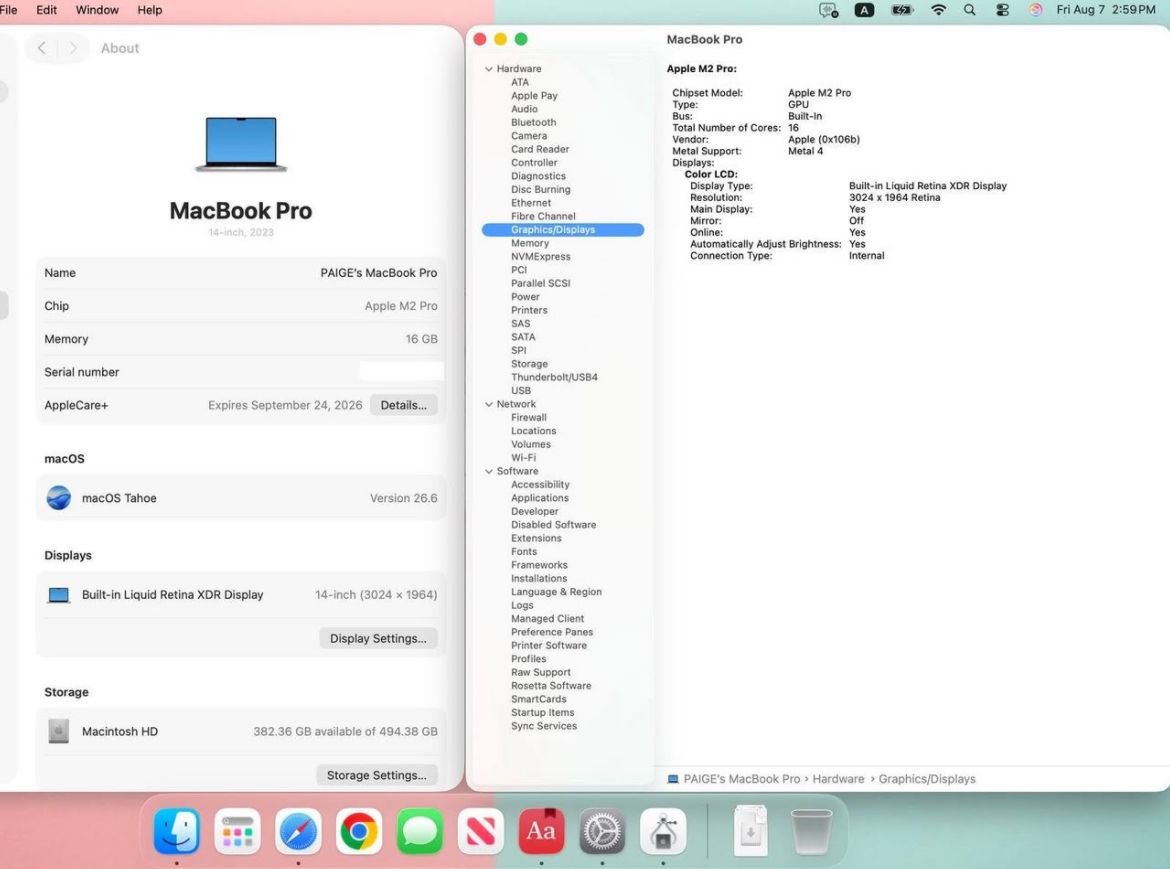Screen dimensions: 1170x869
Task: Open Trash in the Dock
Action: pos(811,831)
